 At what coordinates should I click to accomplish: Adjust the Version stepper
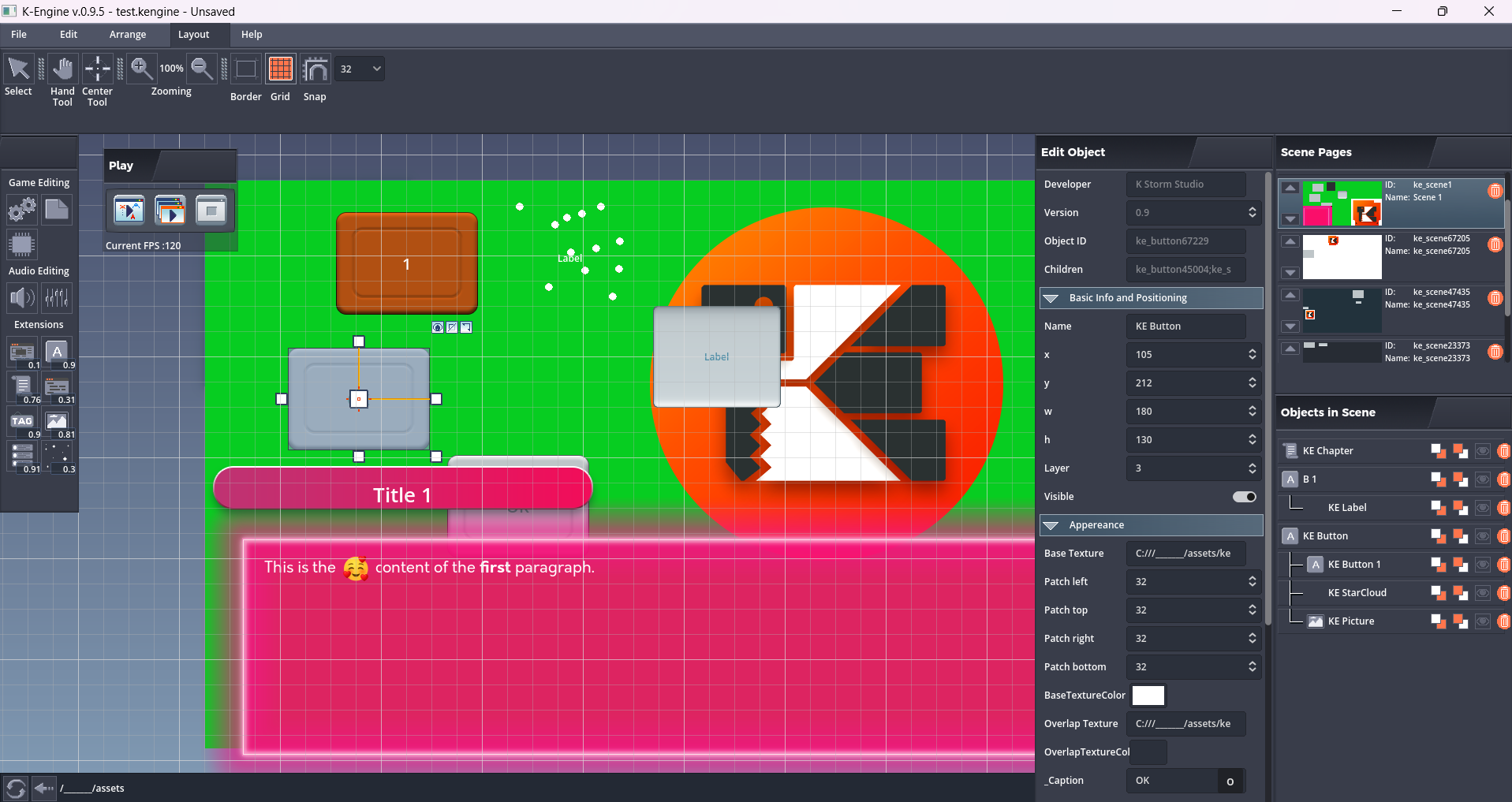[1252, 213]
